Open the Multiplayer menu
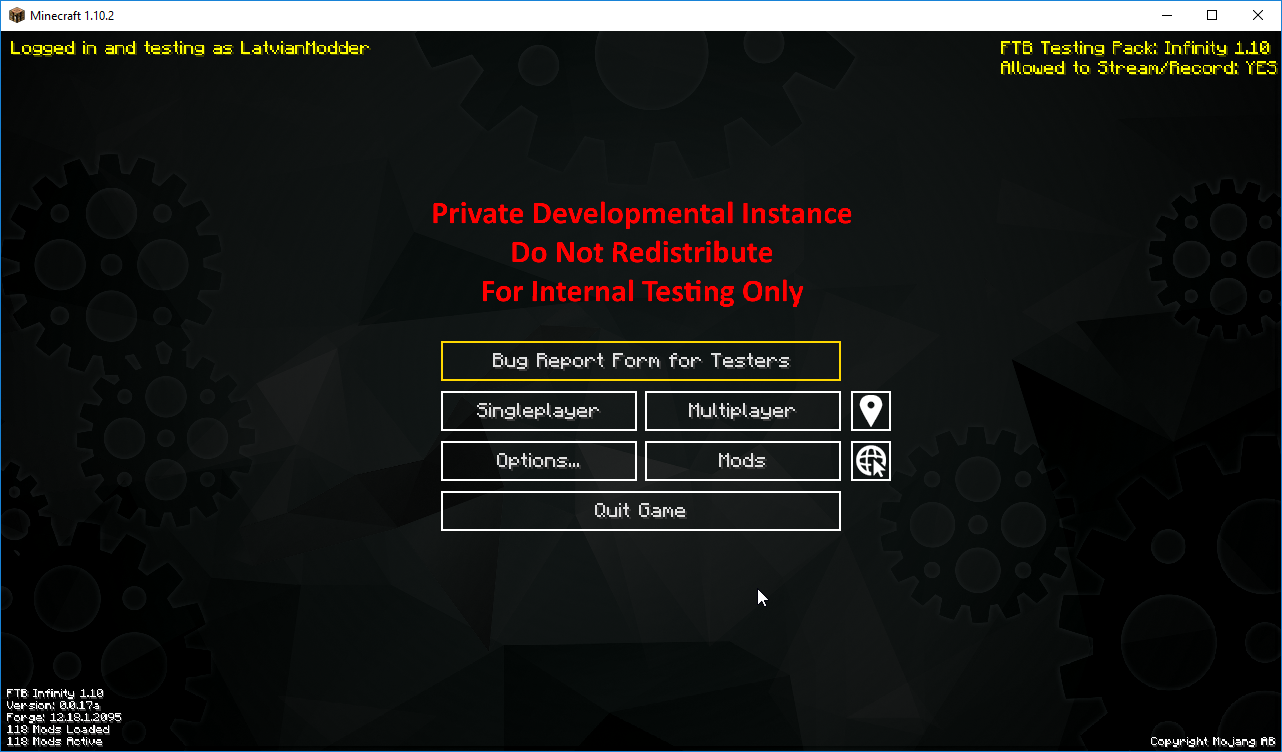 (x=742, y=411)
